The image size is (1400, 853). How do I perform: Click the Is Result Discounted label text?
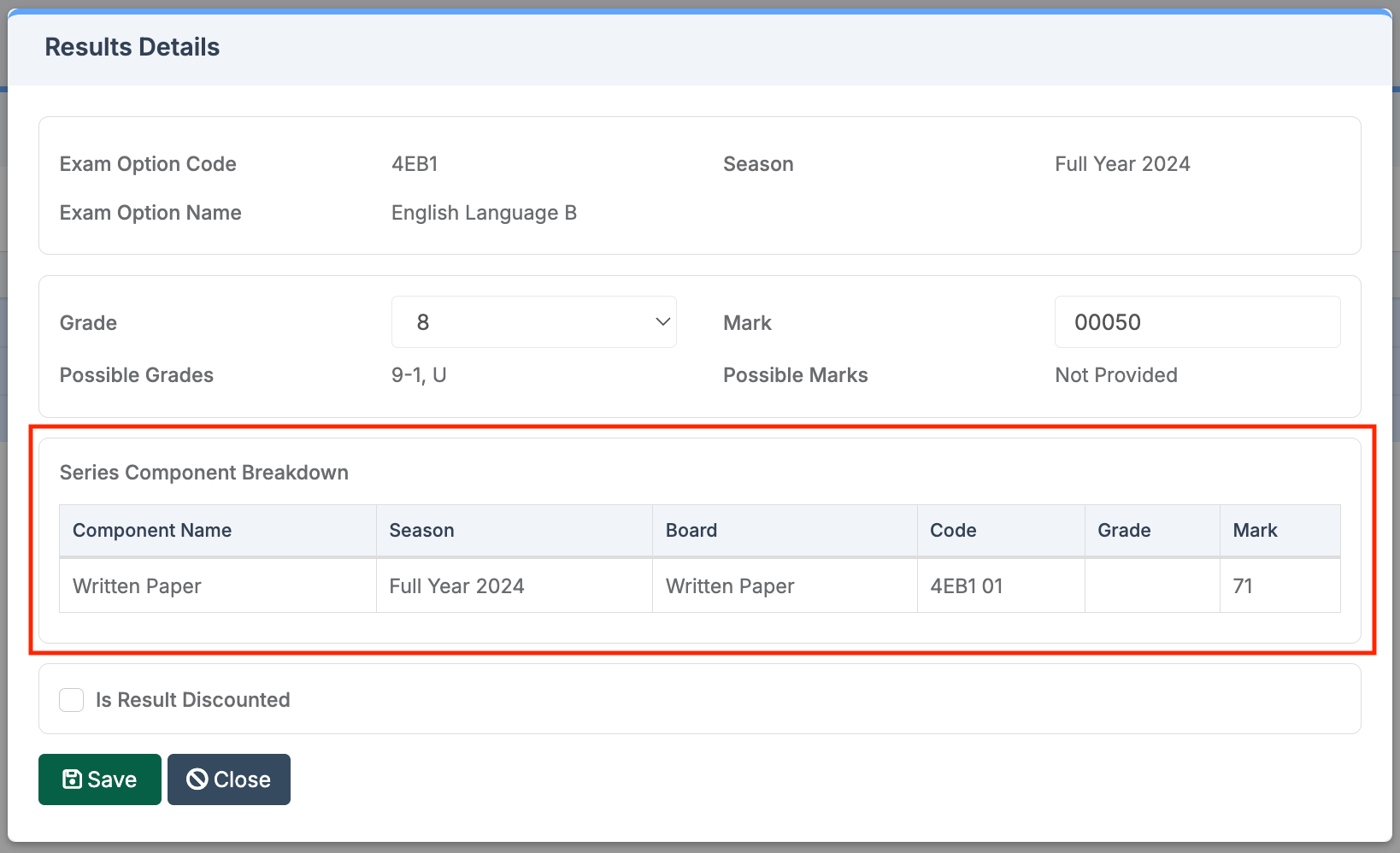[x=192, y=700]
